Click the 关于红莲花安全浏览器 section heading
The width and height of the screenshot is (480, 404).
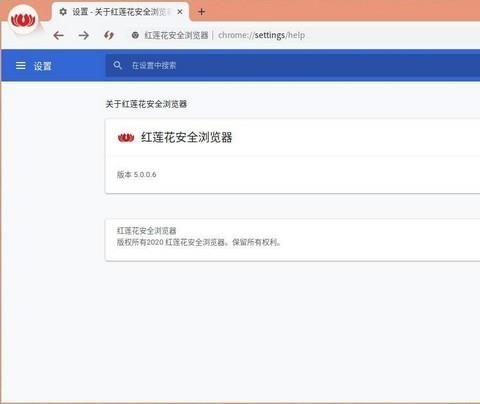tap(146, 104)
